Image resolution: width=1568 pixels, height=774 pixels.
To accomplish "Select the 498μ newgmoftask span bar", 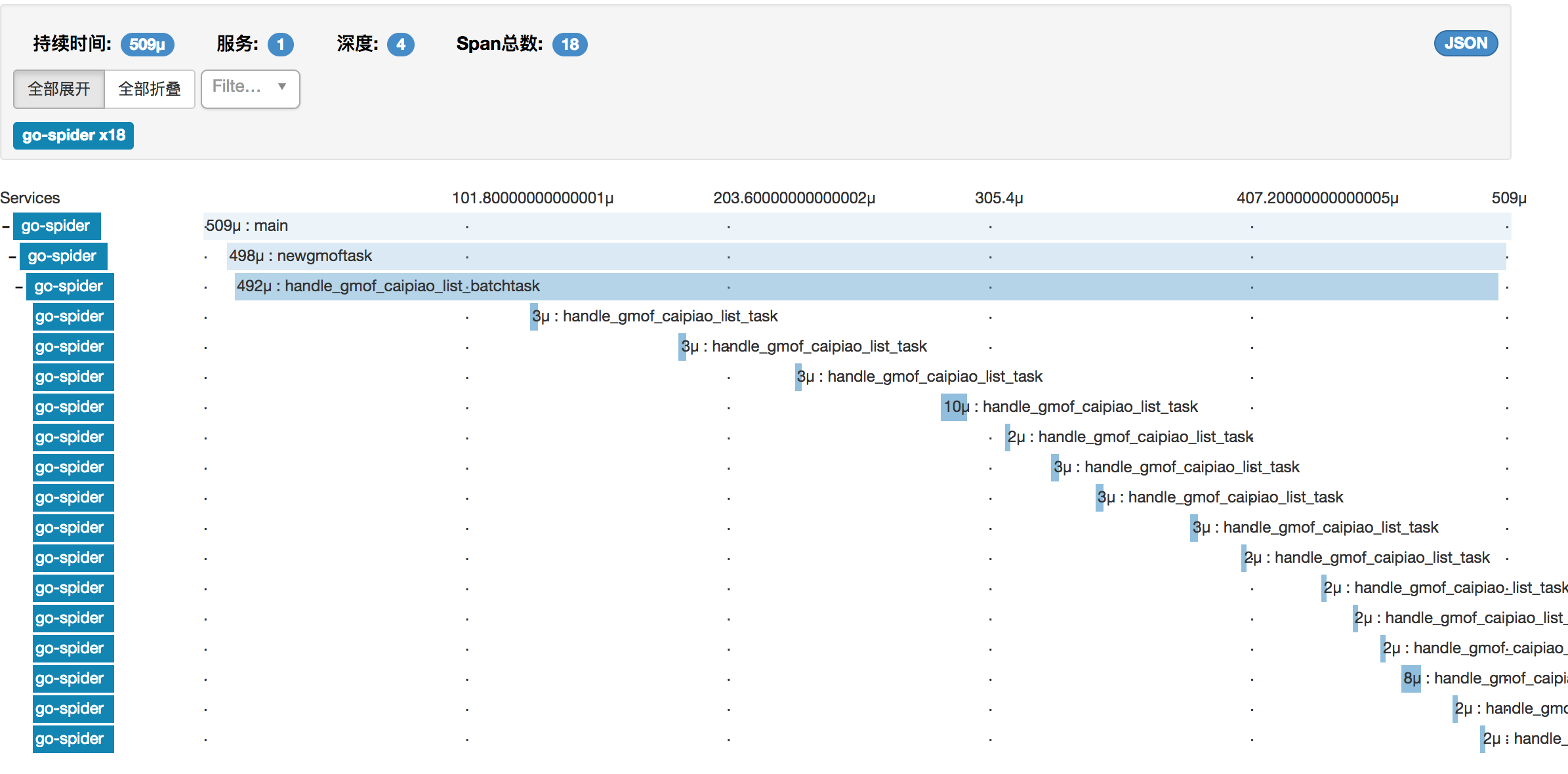I will 867,256.
